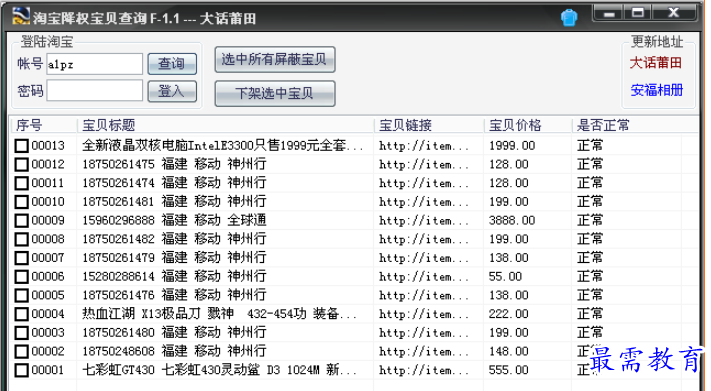
Task: Close the application window
Action: click(674, 12)
